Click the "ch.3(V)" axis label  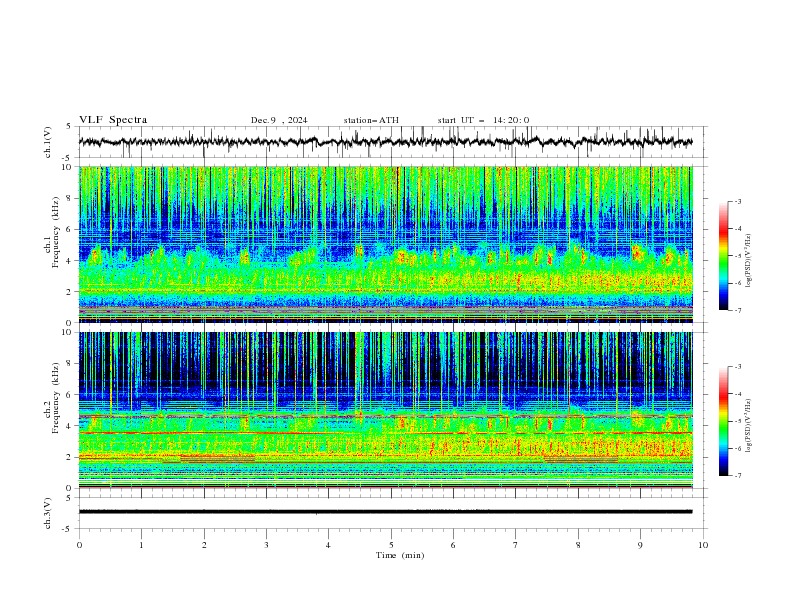(48, 513)
